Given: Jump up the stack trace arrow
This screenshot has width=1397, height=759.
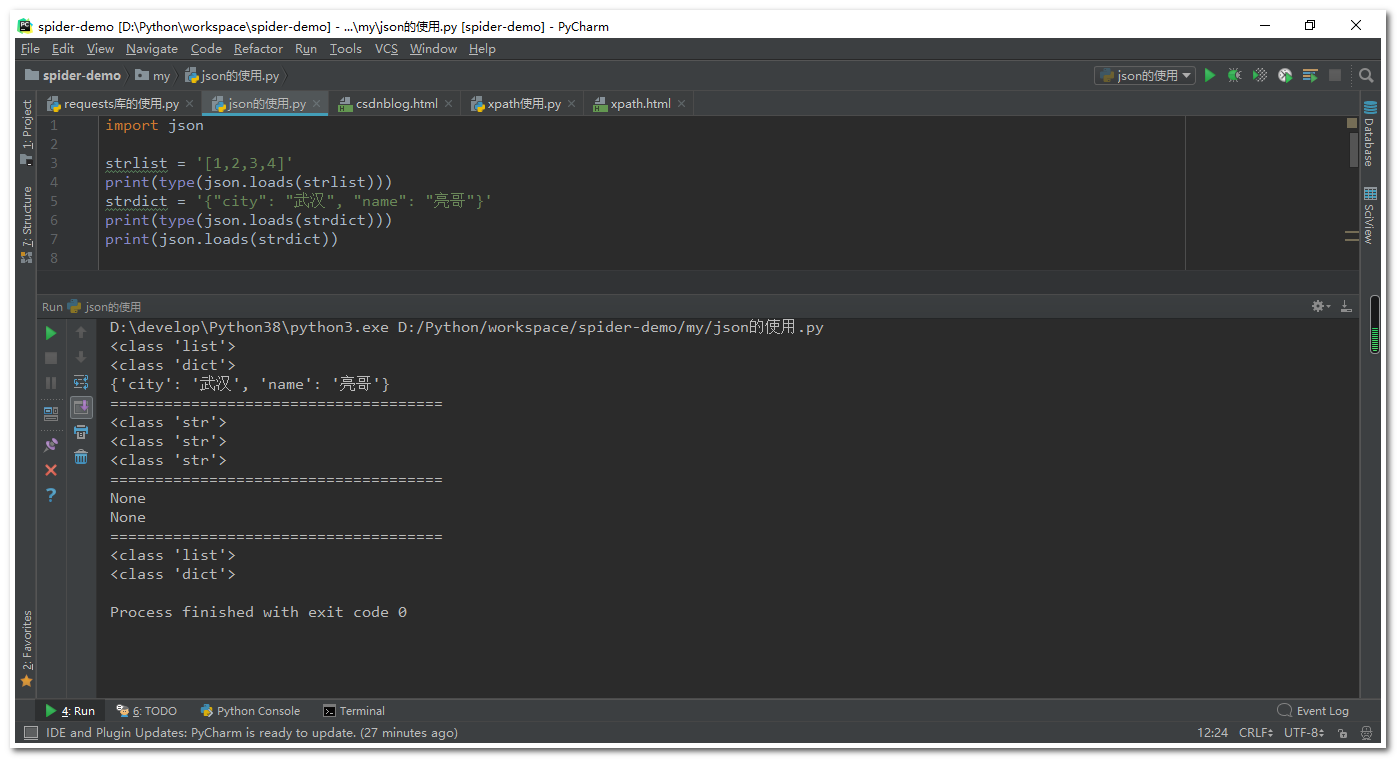Looking at the screenshot, I should click(x=81, y=333).
